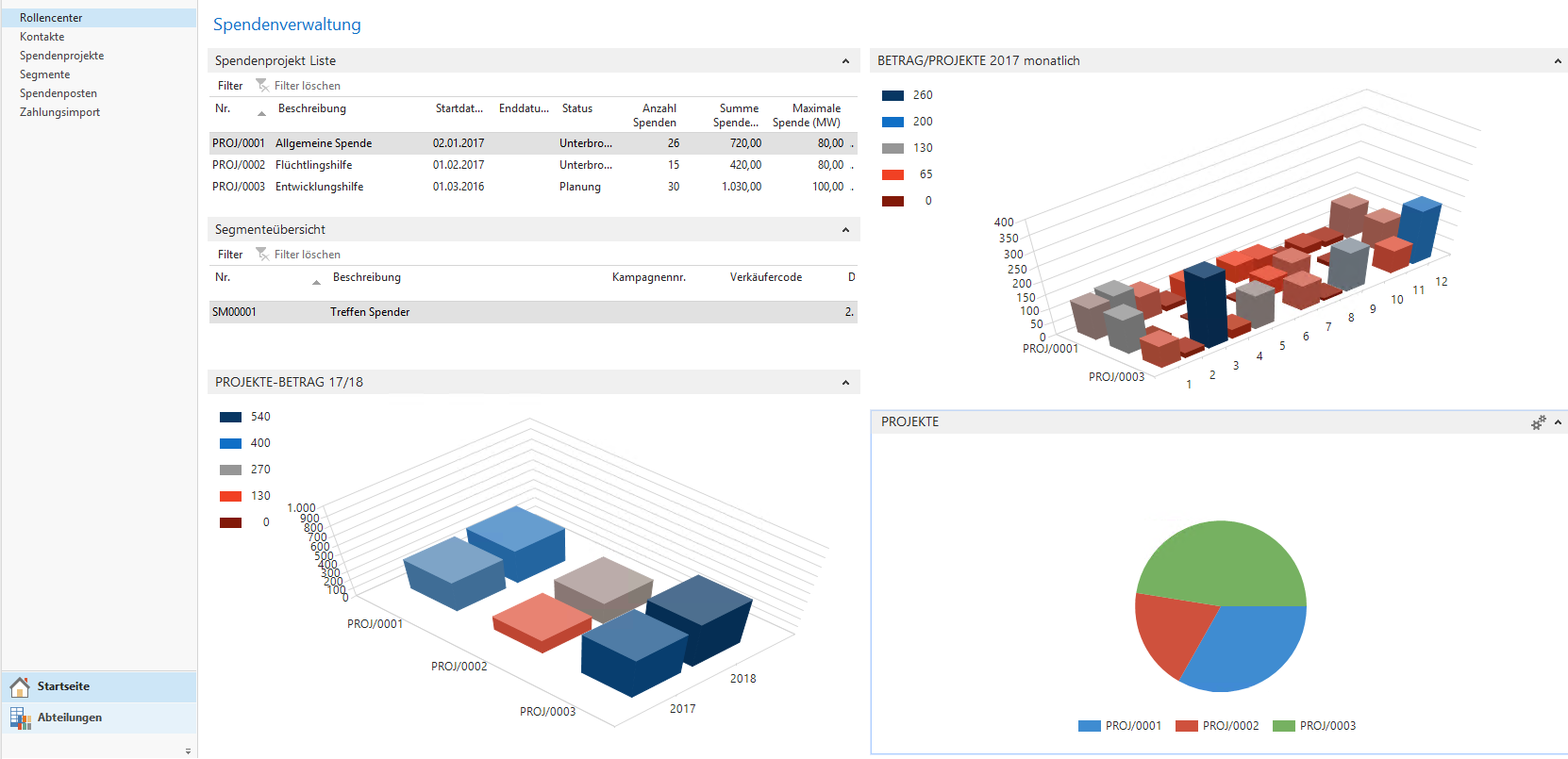The image size is (1568, 759).
Task: Open the PROJEKTE chart settings gear icon
Action: click(x=1538, y=422)
